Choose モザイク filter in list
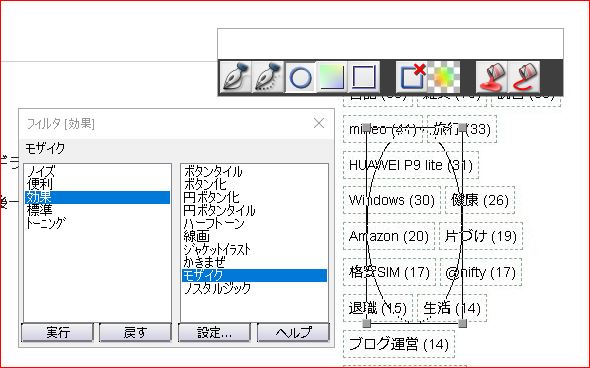This screenshot has height=368, width=590. coord(254,275)
